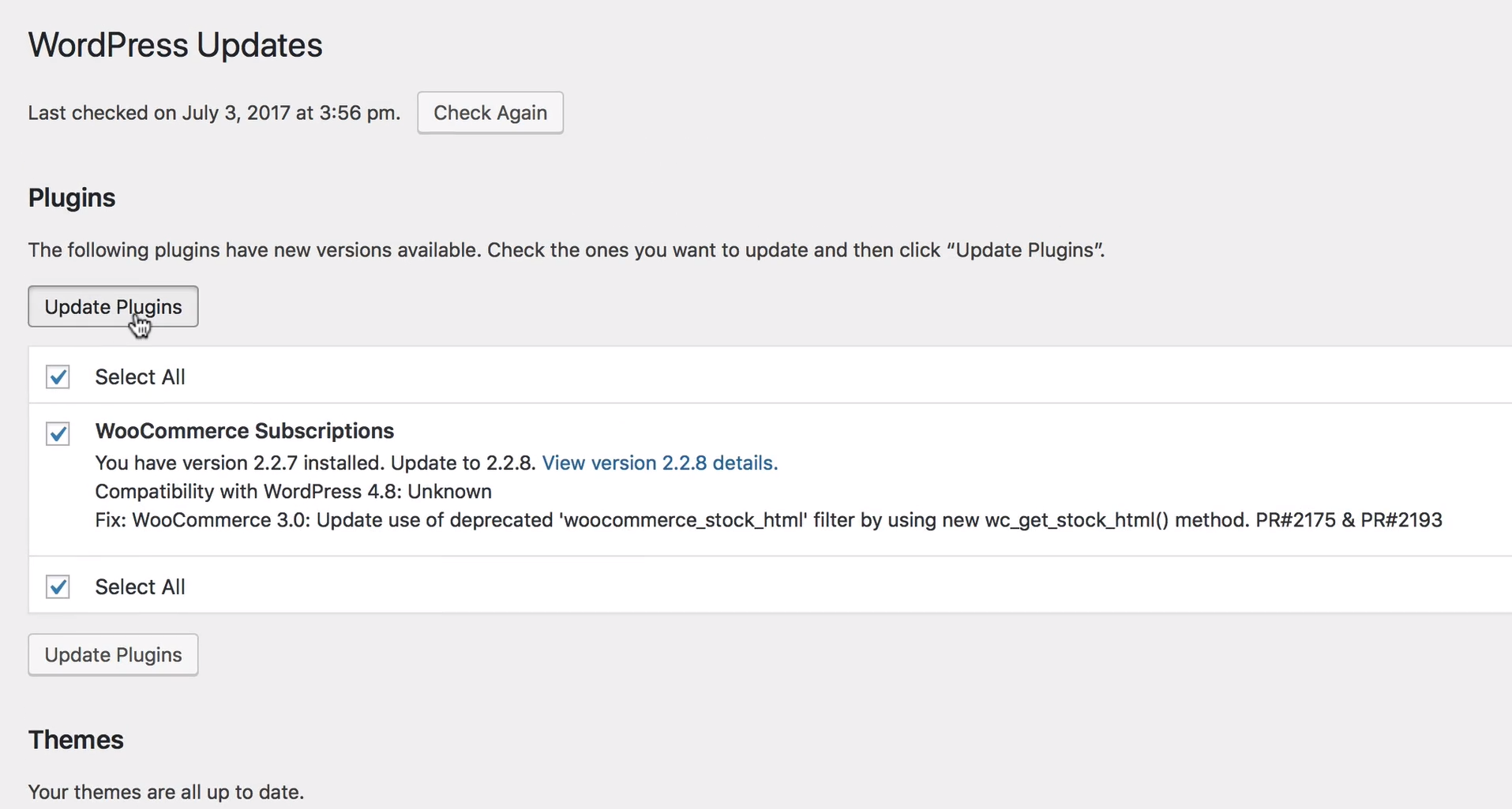Click the Check Again button
This screenshot has height=809, width=1512.
click(490, 113)
